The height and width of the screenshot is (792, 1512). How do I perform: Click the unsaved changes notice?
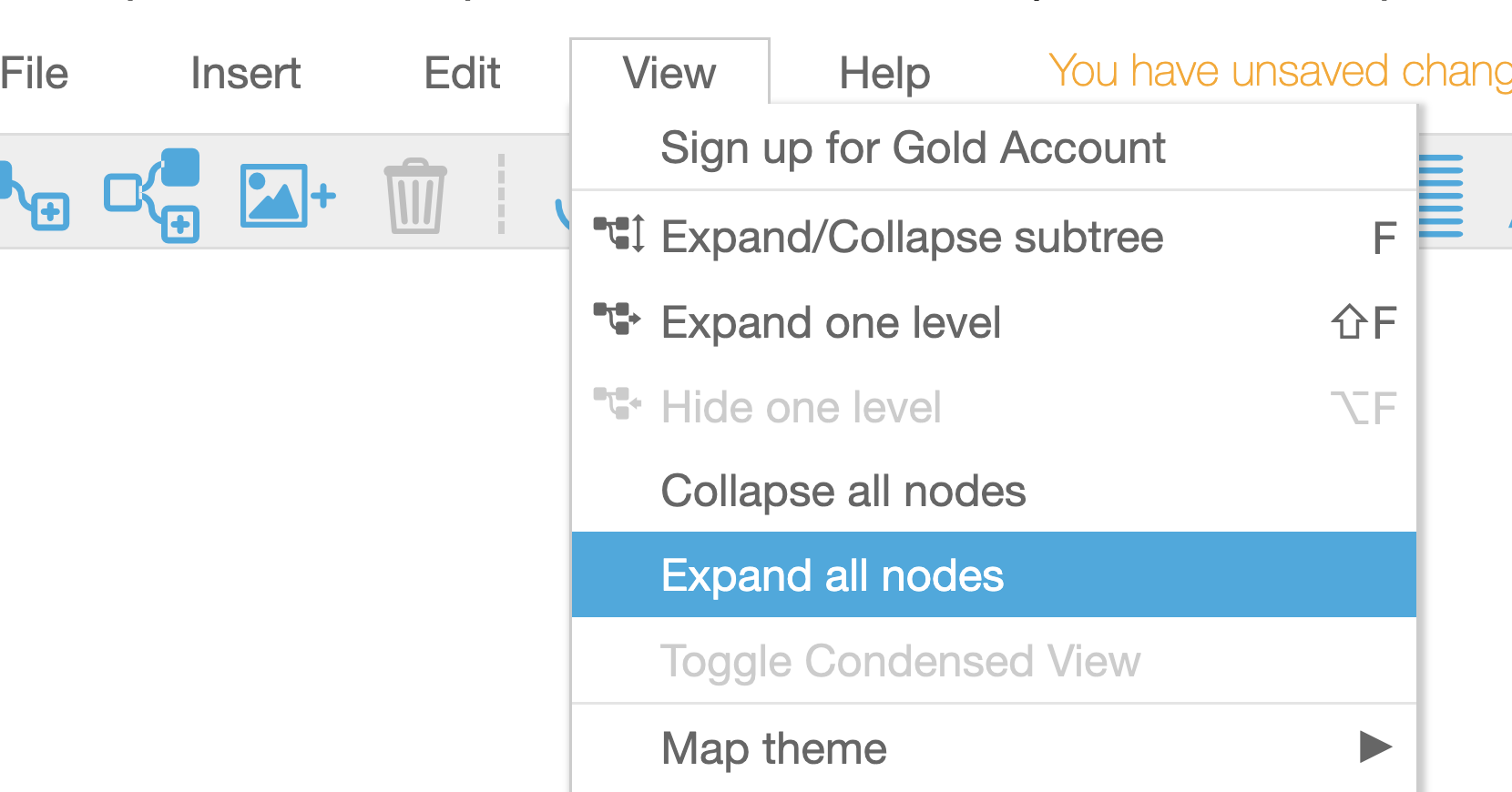tap(1280, 71)
